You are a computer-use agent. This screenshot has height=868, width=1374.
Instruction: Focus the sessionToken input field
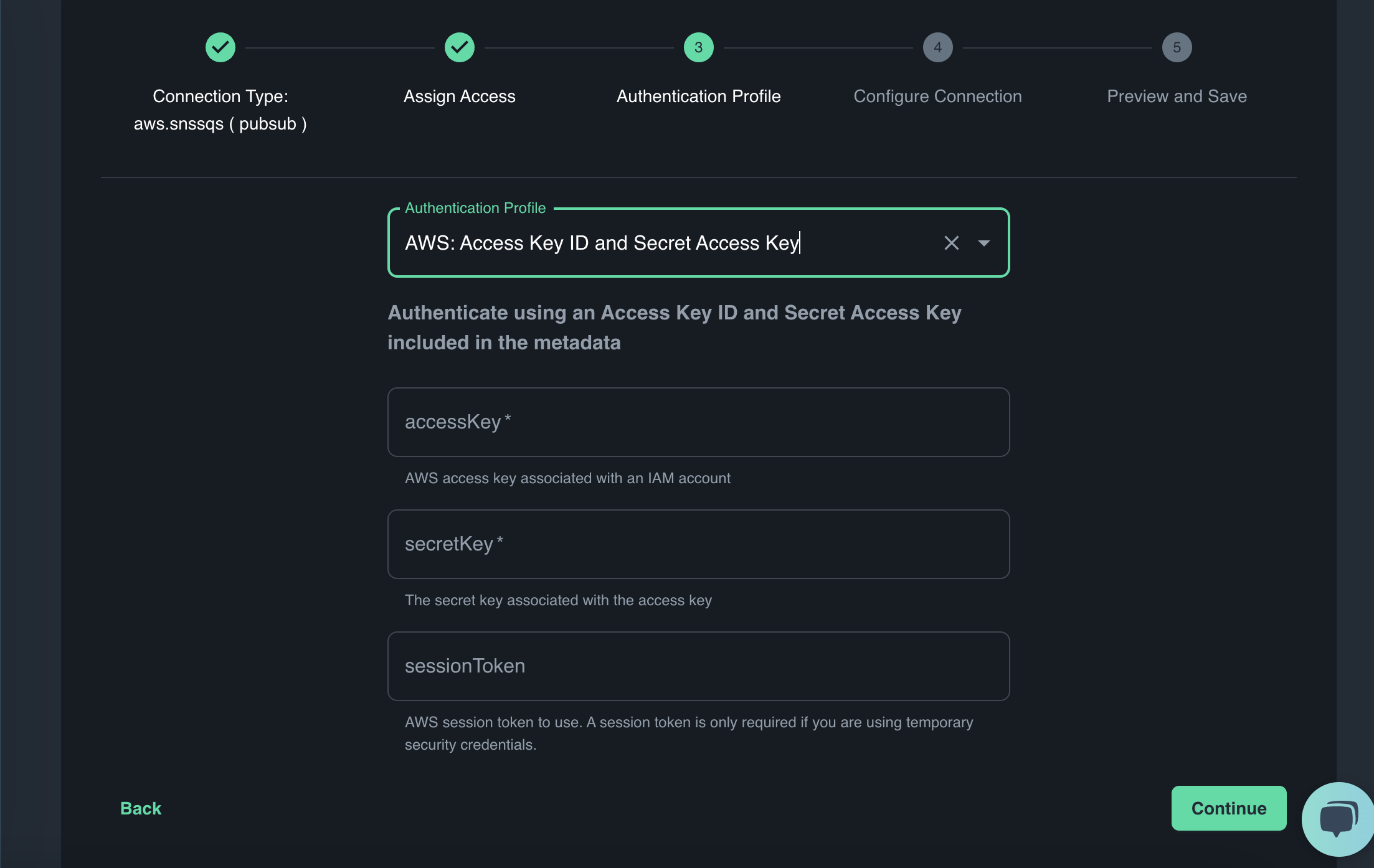coord(698,666)
